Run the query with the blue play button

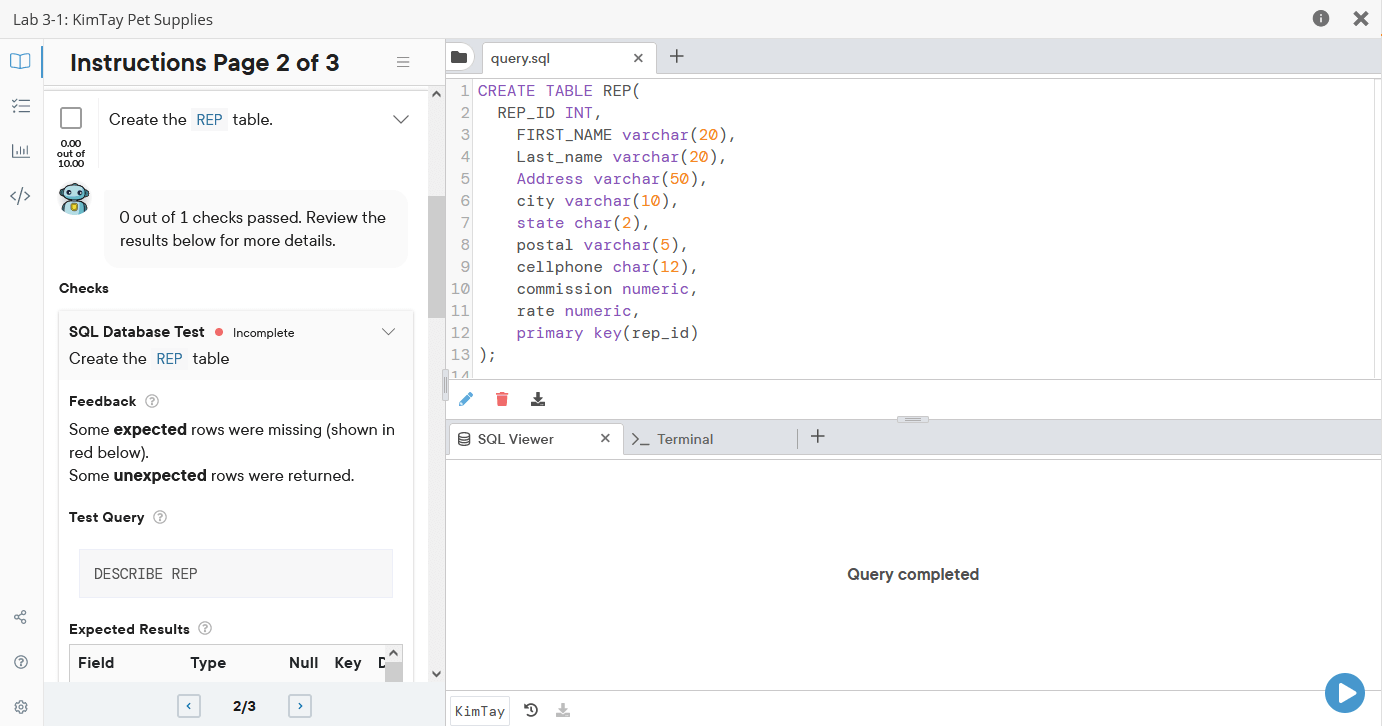pos(1345,692)
